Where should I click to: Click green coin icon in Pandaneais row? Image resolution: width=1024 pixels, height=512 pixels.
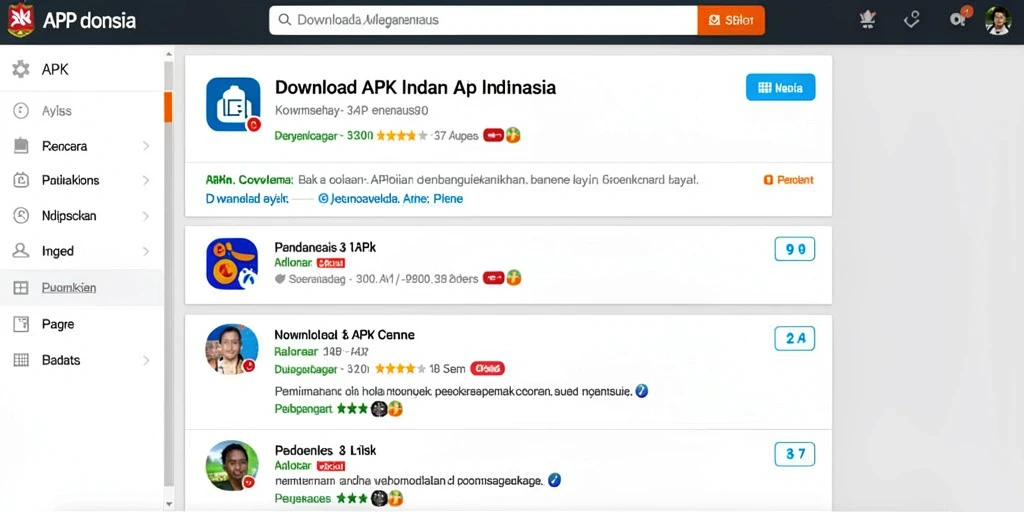click(514, 278)
